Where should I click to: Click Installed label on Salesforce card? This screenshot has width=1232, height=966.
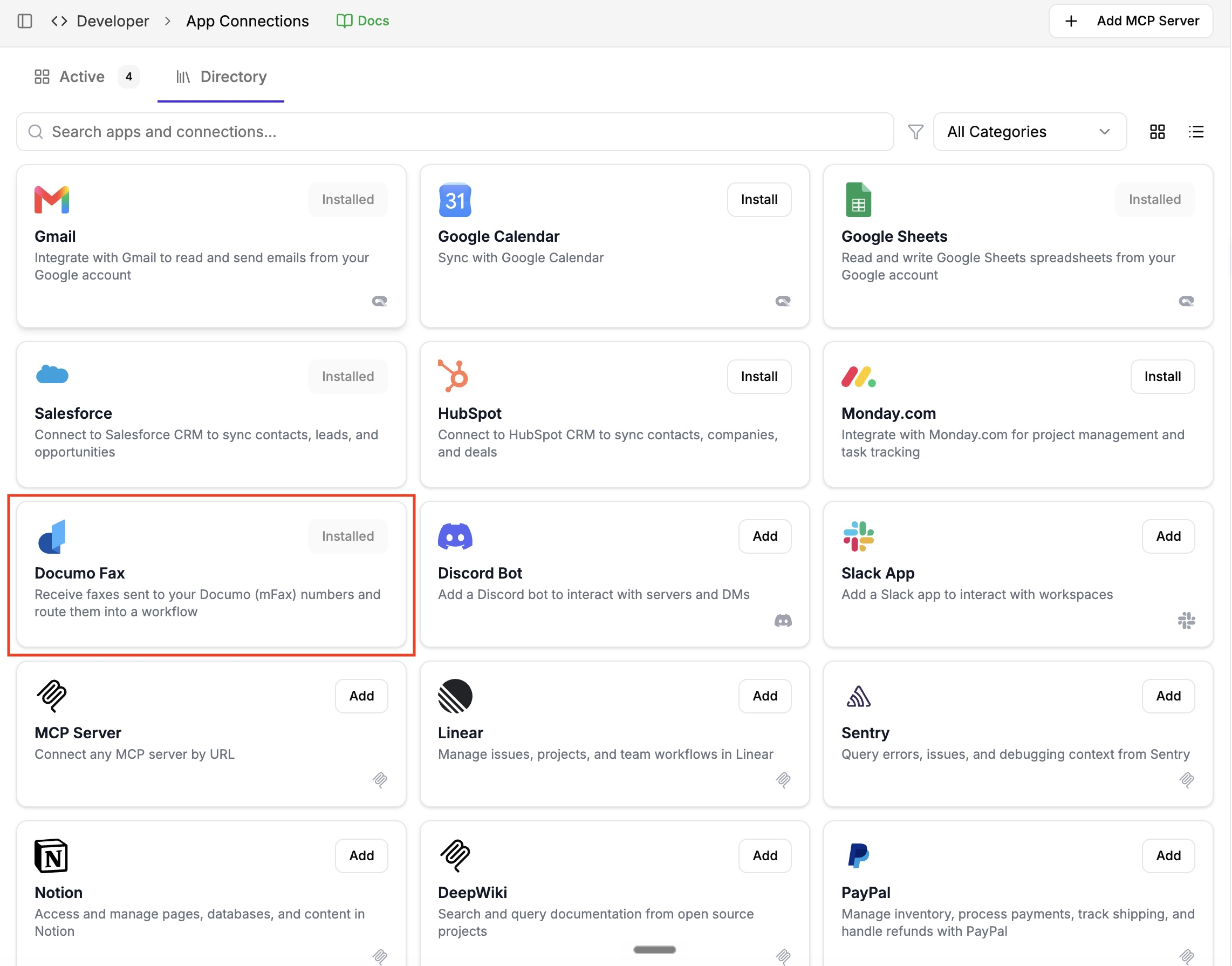pos(348,377)
